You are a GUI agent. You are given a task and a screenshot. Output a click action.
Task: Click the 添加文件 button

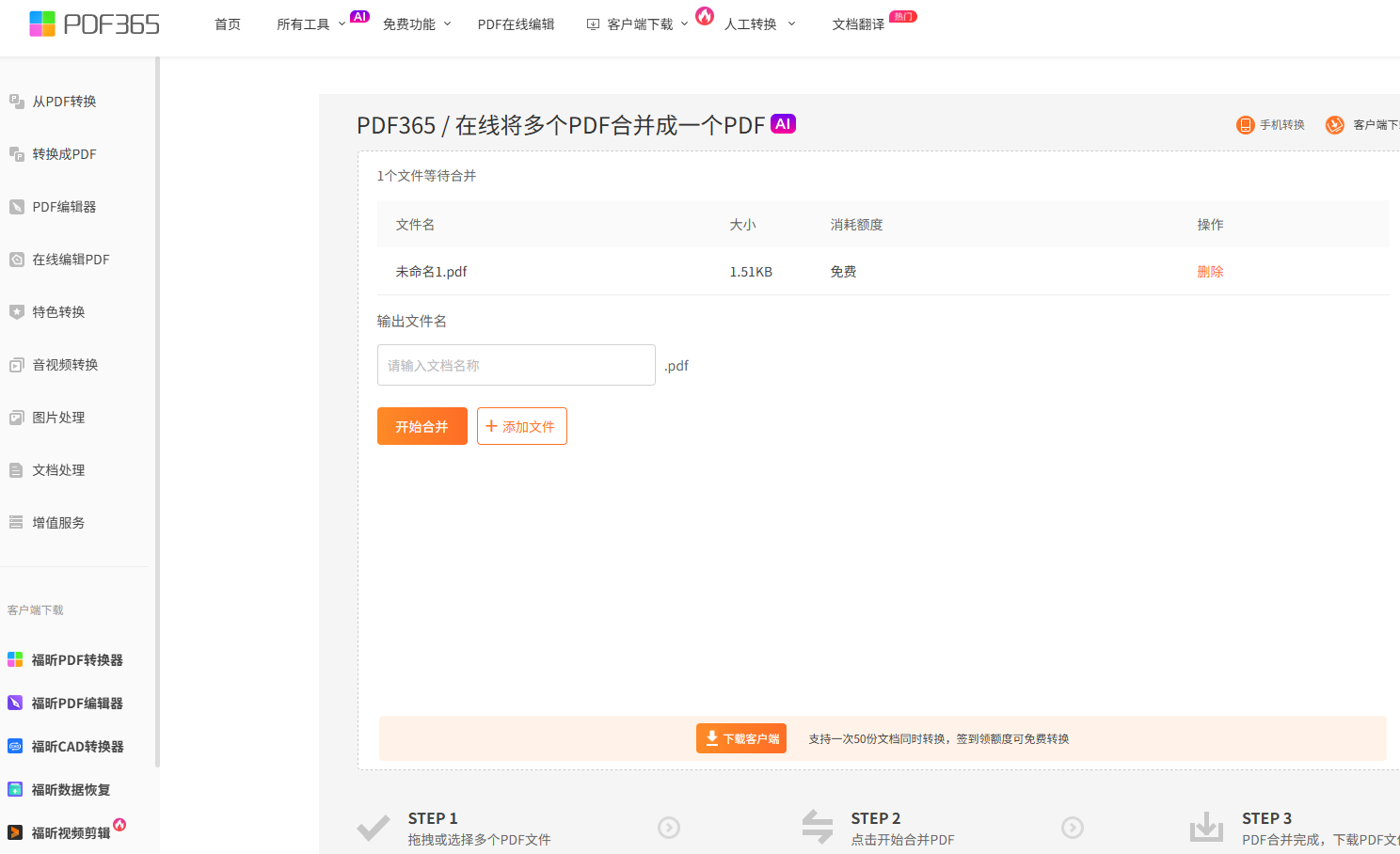[x=521, y=426]
